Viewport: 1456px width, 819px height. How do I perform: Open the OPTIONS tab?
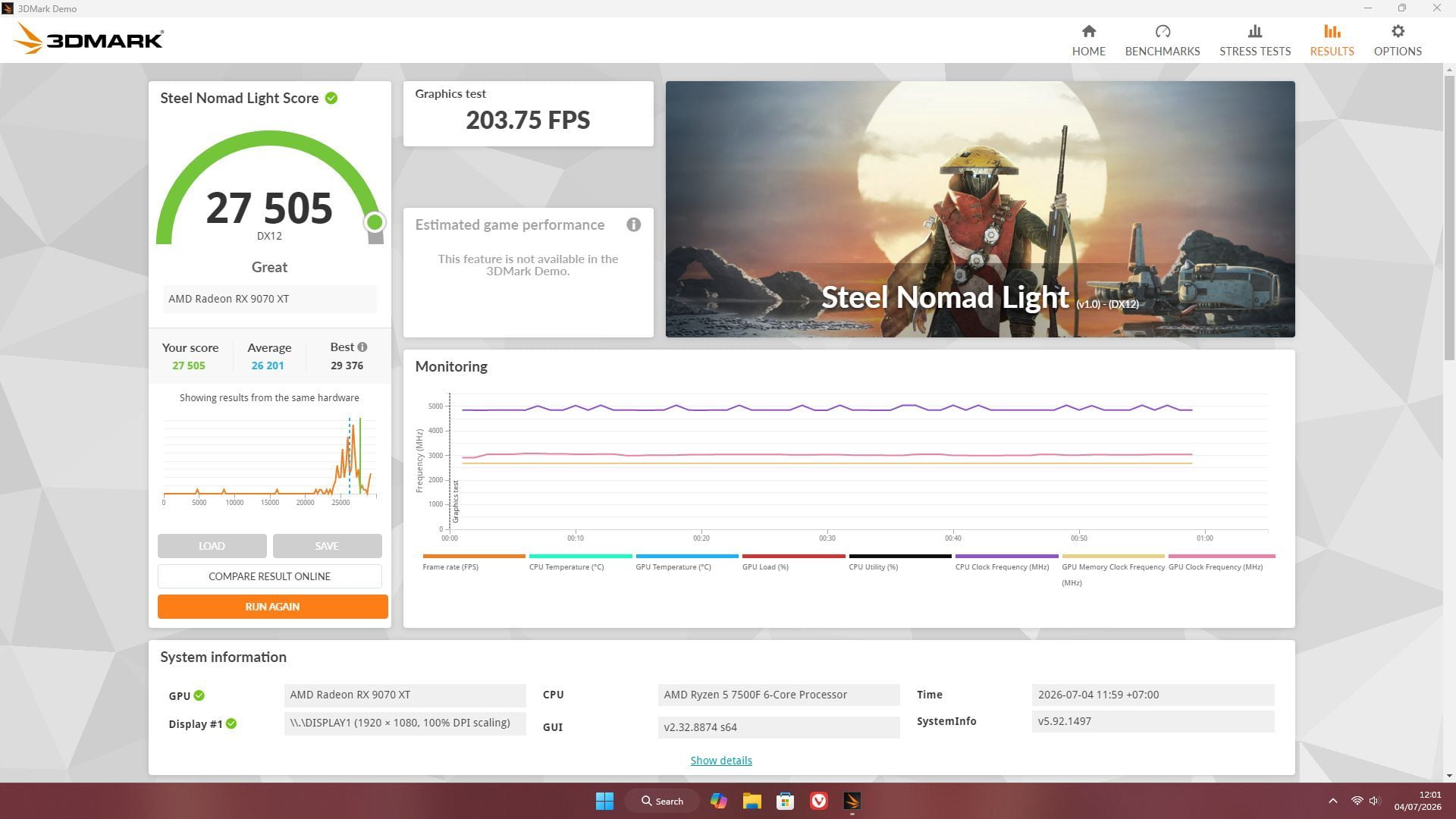1397,40
